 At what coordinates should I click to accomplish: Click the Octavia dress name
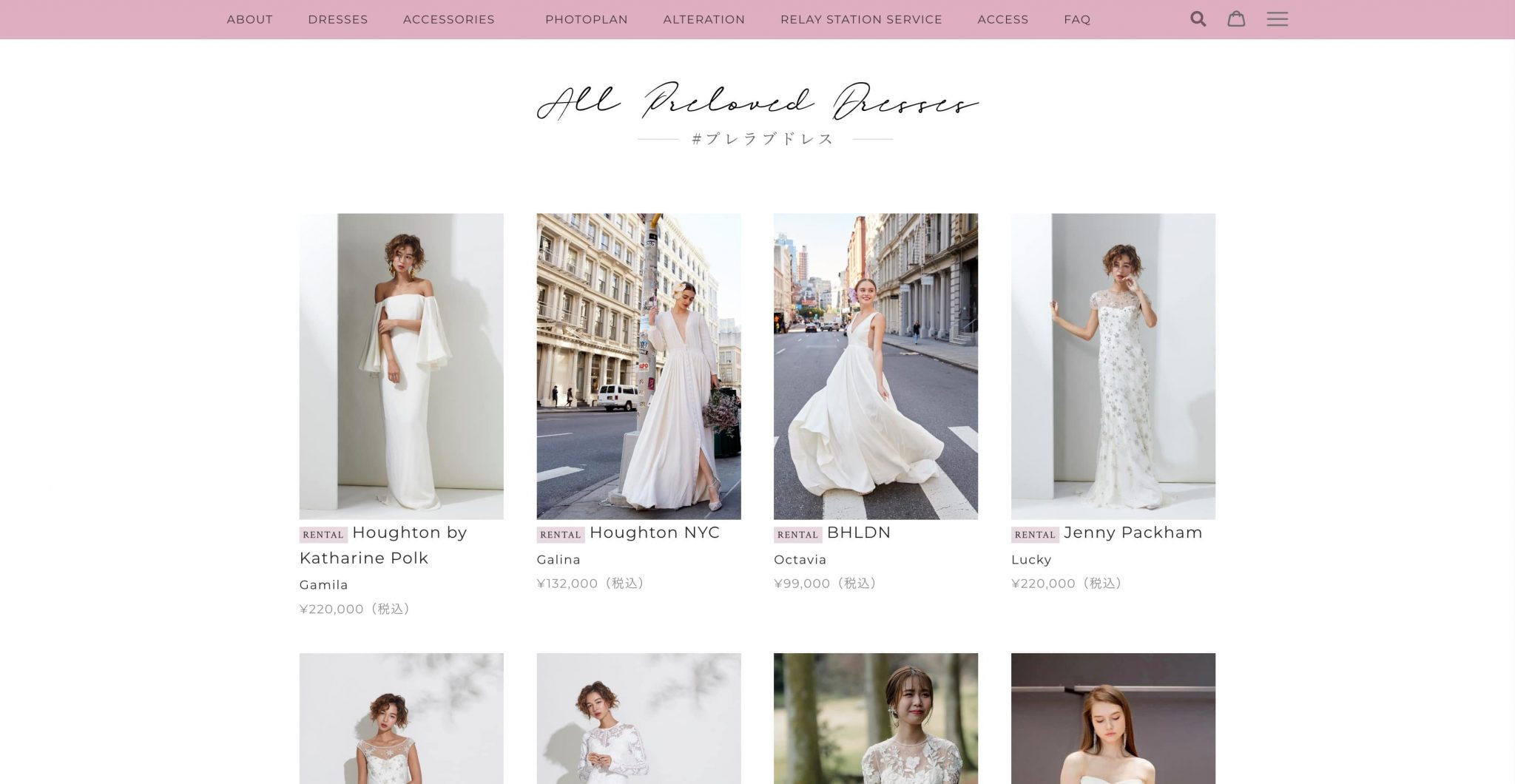(x=800, y=560)
